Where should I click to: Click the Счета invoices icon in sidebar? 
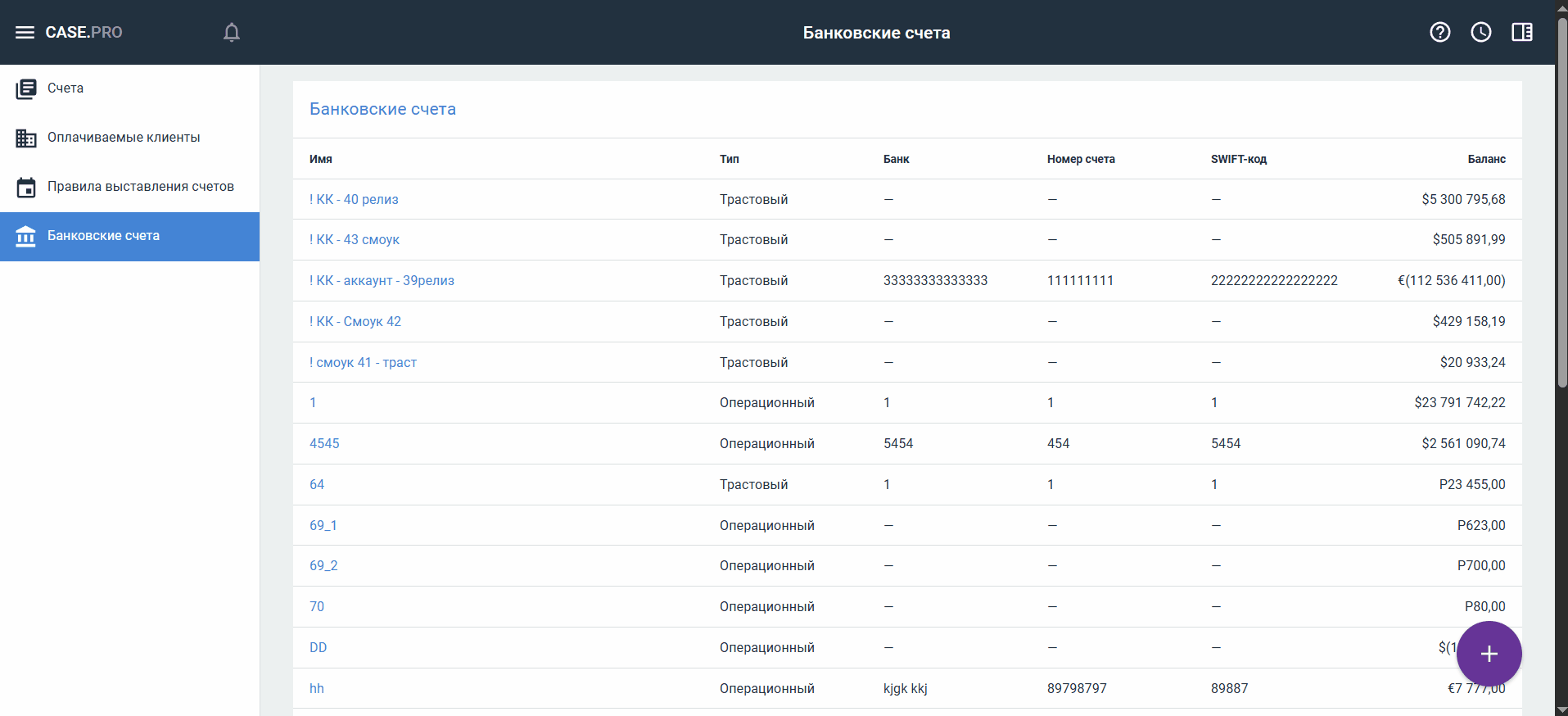(x=26, y=88)
